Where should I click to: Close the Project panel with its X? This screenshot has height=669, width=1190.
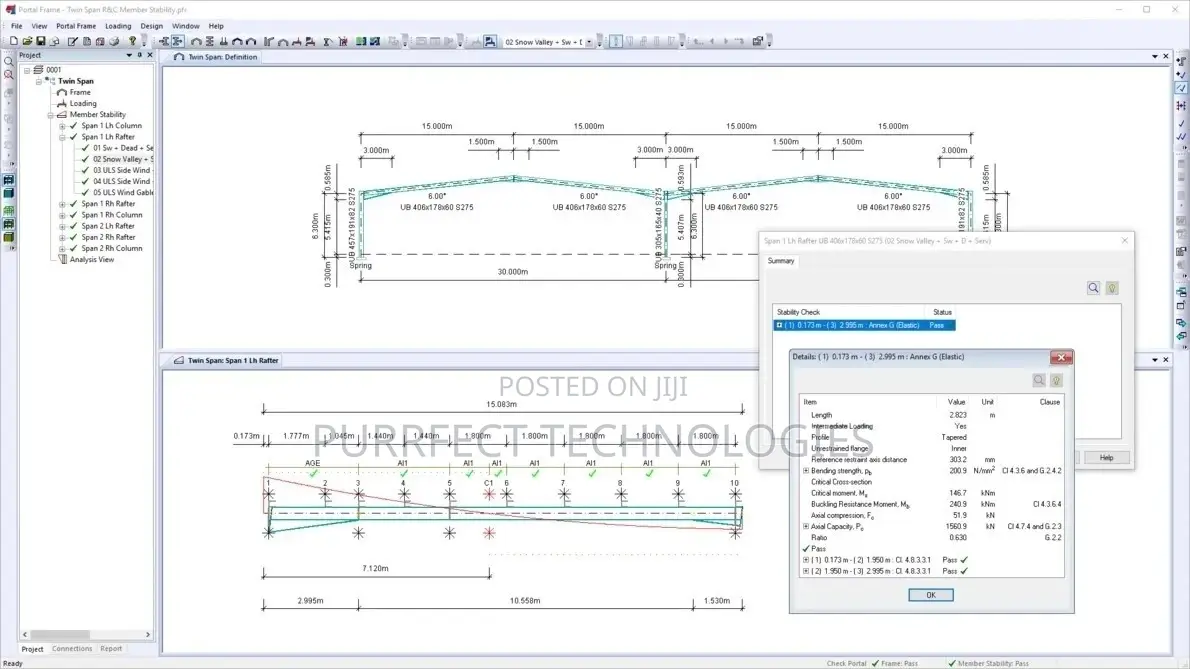coord(150,55)
